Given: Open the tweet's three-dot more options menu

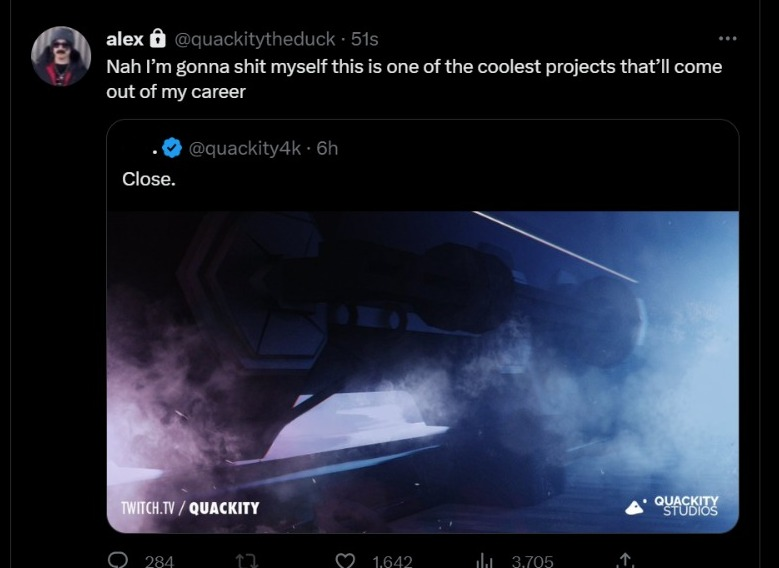Looking at the screenshot, I should (728, 38).
